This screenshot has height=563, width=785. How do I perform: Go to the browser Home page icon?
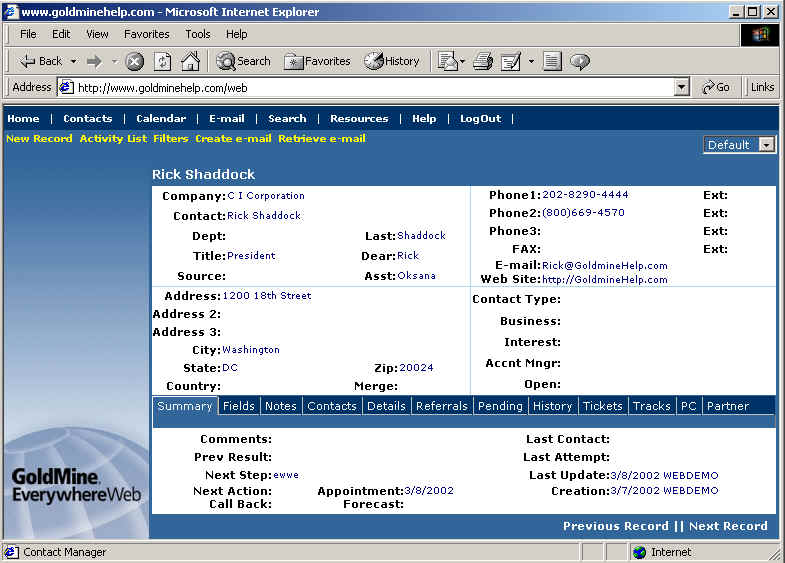click(x=190, y=61)
